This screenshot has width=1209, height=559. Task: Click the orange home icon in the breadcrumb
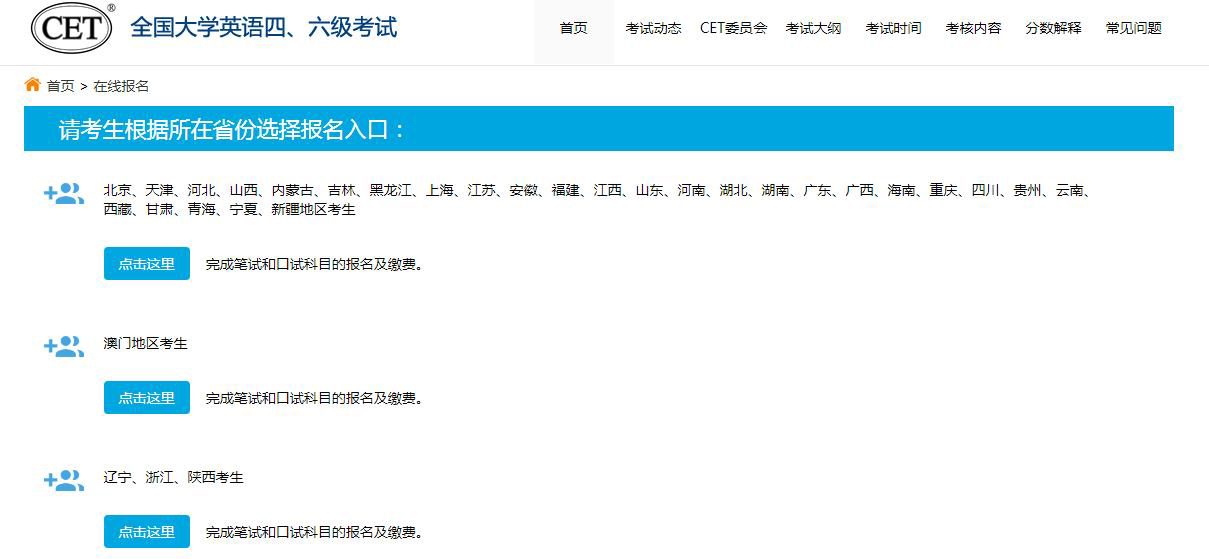tap(33, 85)
